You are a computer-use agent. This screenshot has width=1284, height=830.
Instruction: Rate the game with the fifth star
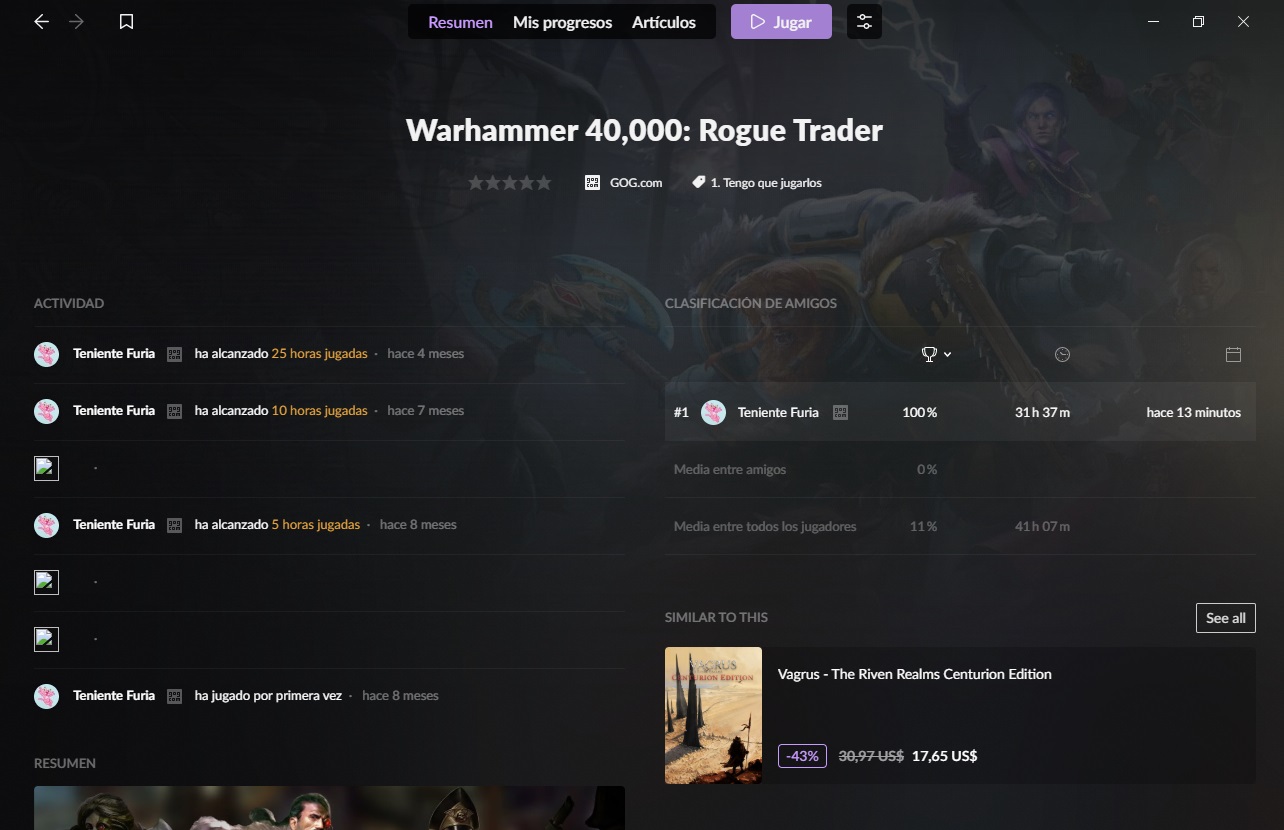(543, 182)
